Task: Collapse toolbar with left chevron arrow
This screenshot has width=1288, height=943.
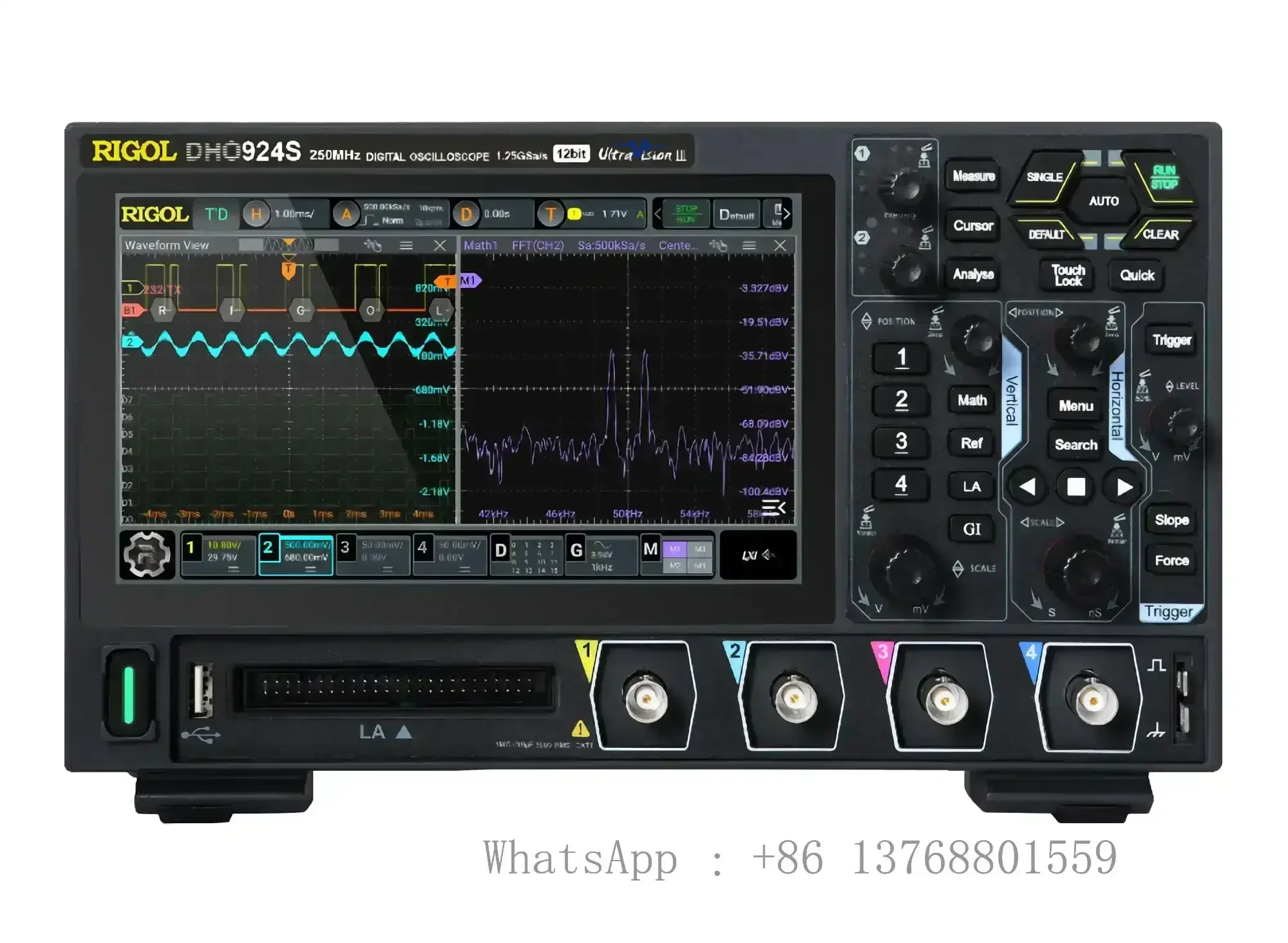Action: 657,214
